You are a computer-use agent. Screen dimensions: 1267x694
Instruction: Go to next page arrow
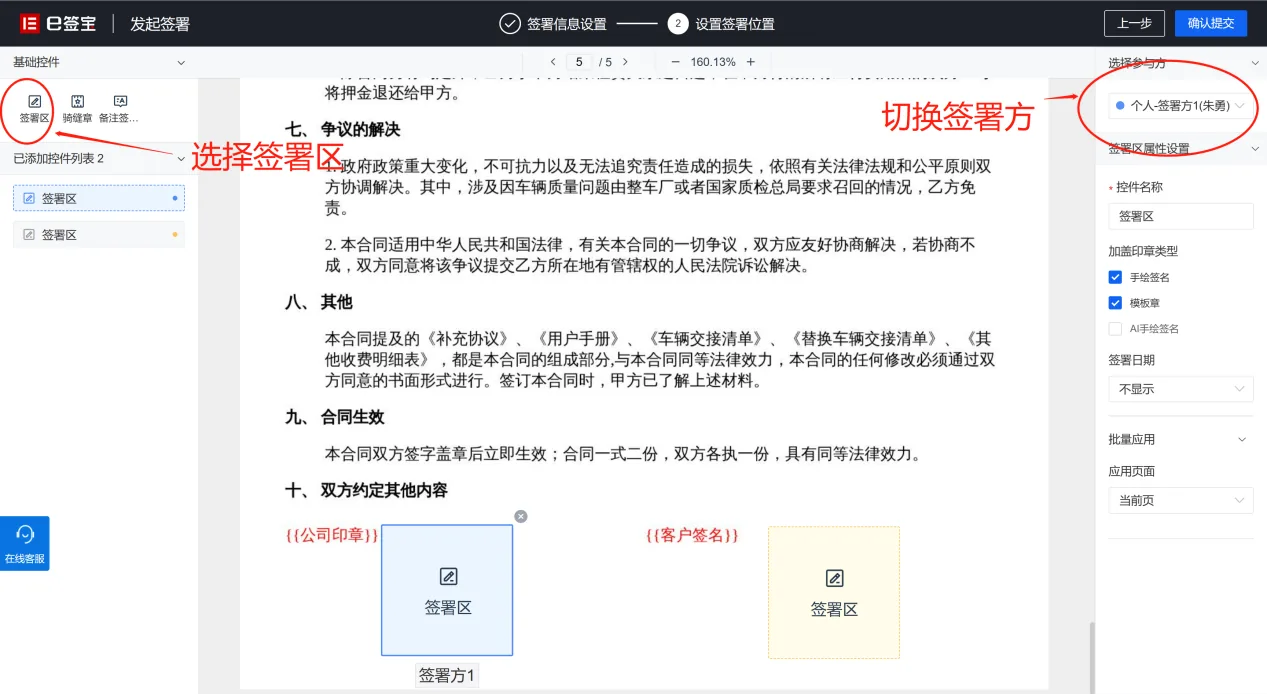(625, 62)
